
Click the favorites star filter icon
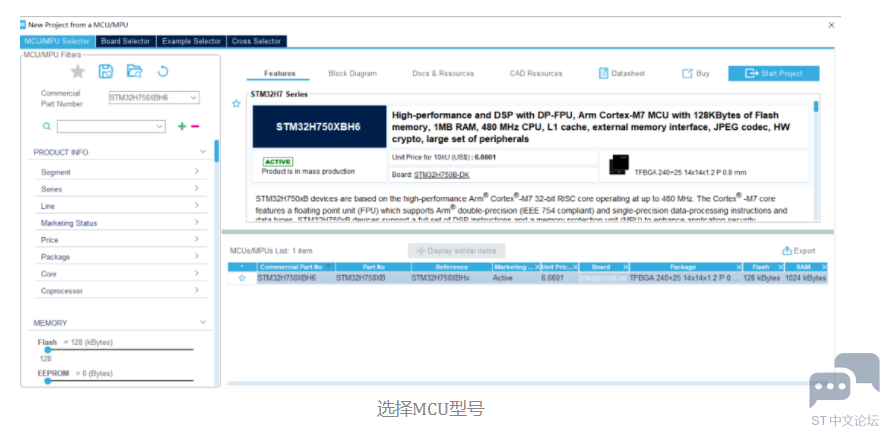78,71
